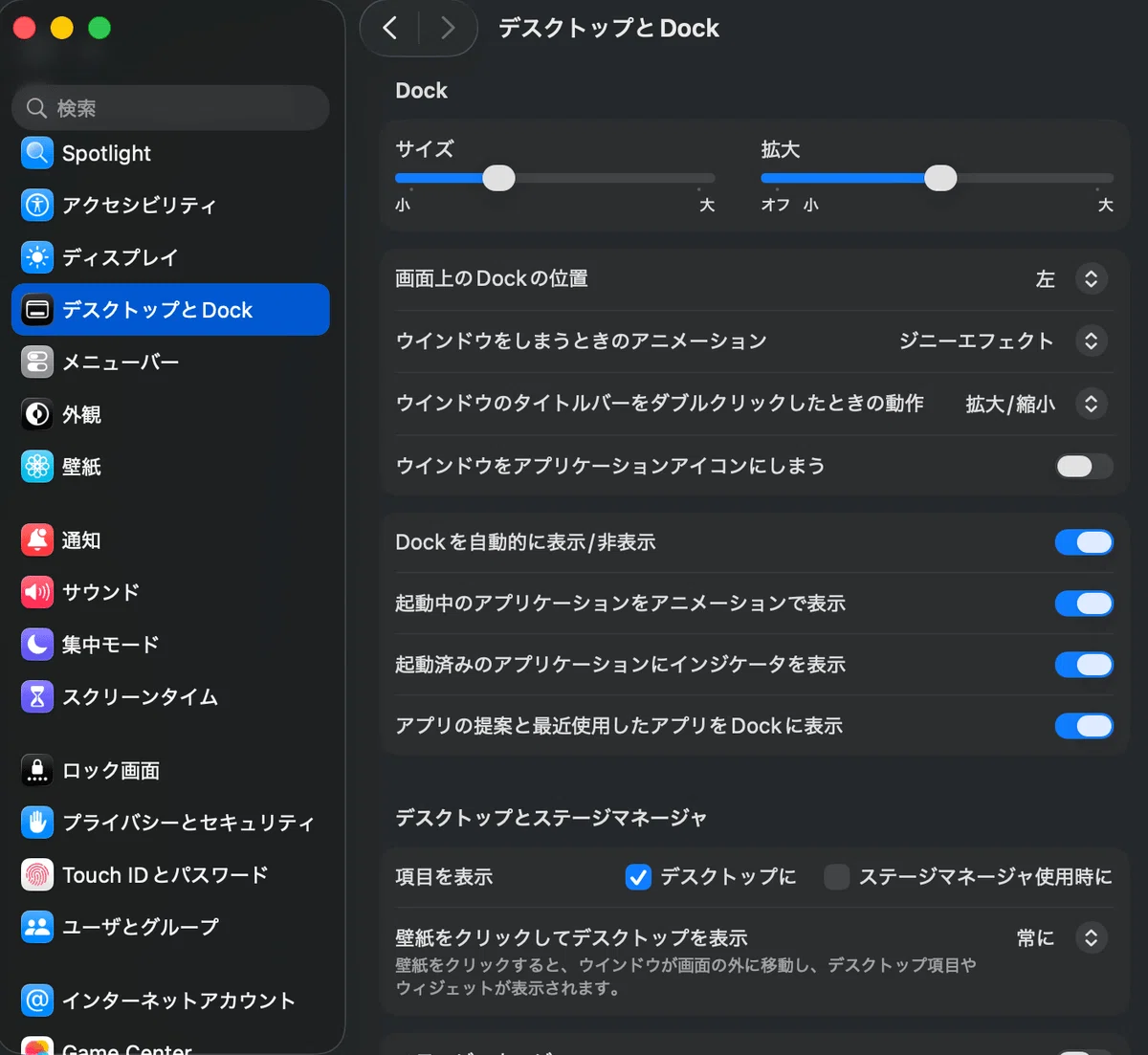Uncheck the デスクトップに checkbox
Viewport: 1148px width, 1055px height.
638,877
